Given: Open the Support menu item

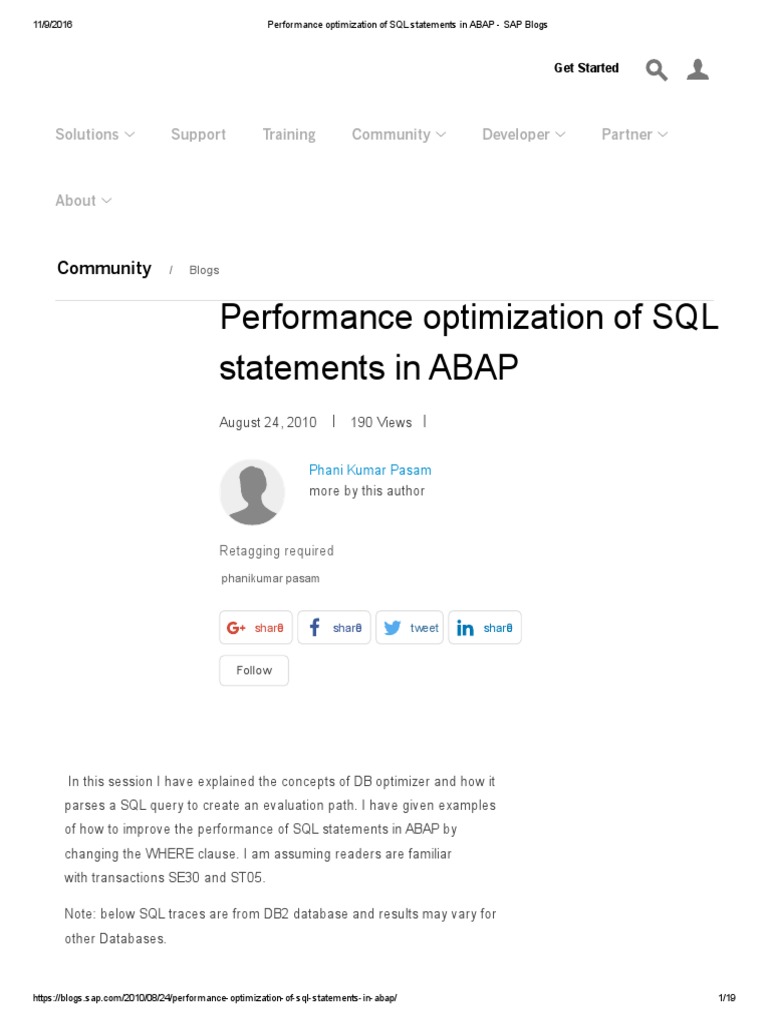Looking at the screenshot, I should 198,134.
